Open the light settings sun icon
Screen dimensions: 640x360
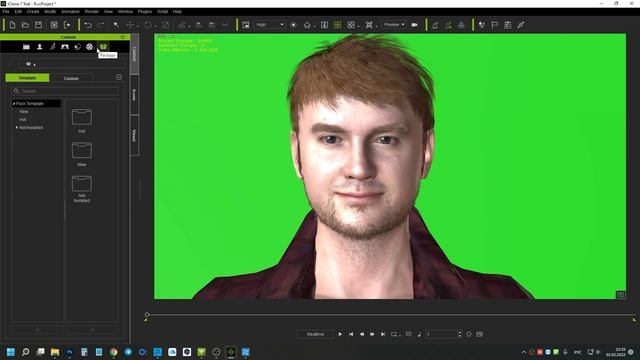tap(293, 25)
